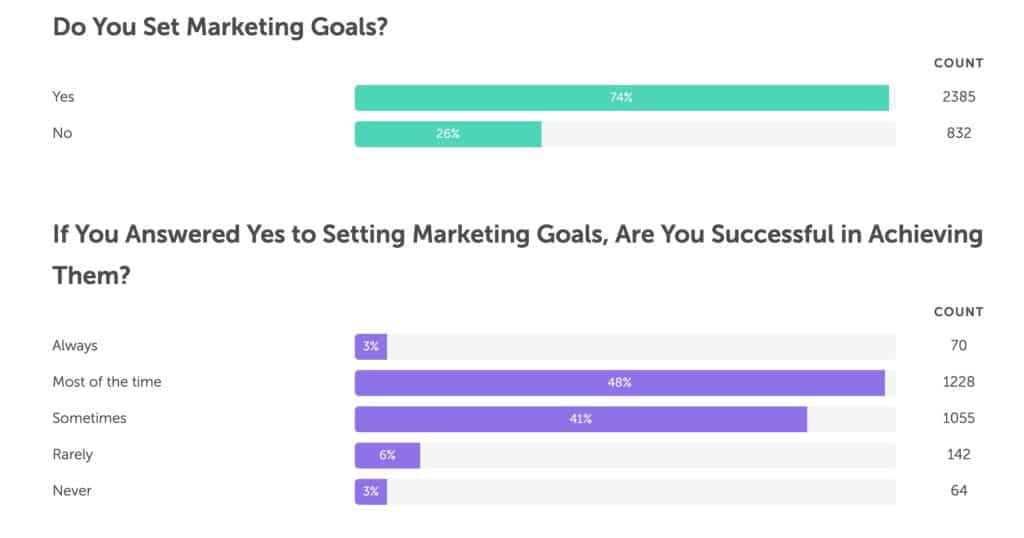Select the Always row label
Viewport: 1024px width, 538px height.
tap(75, 345)
